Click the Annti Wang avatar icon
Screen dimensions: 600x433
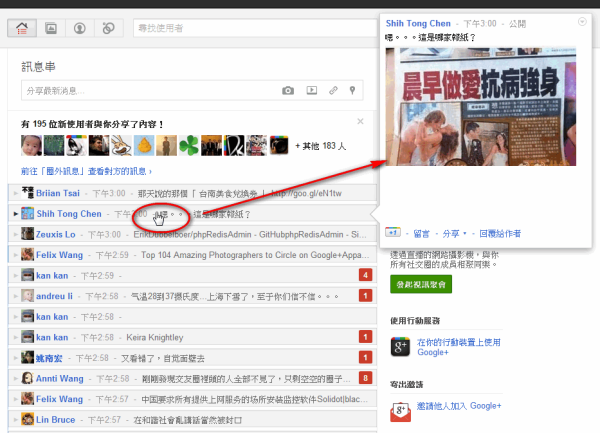(27, 378)
